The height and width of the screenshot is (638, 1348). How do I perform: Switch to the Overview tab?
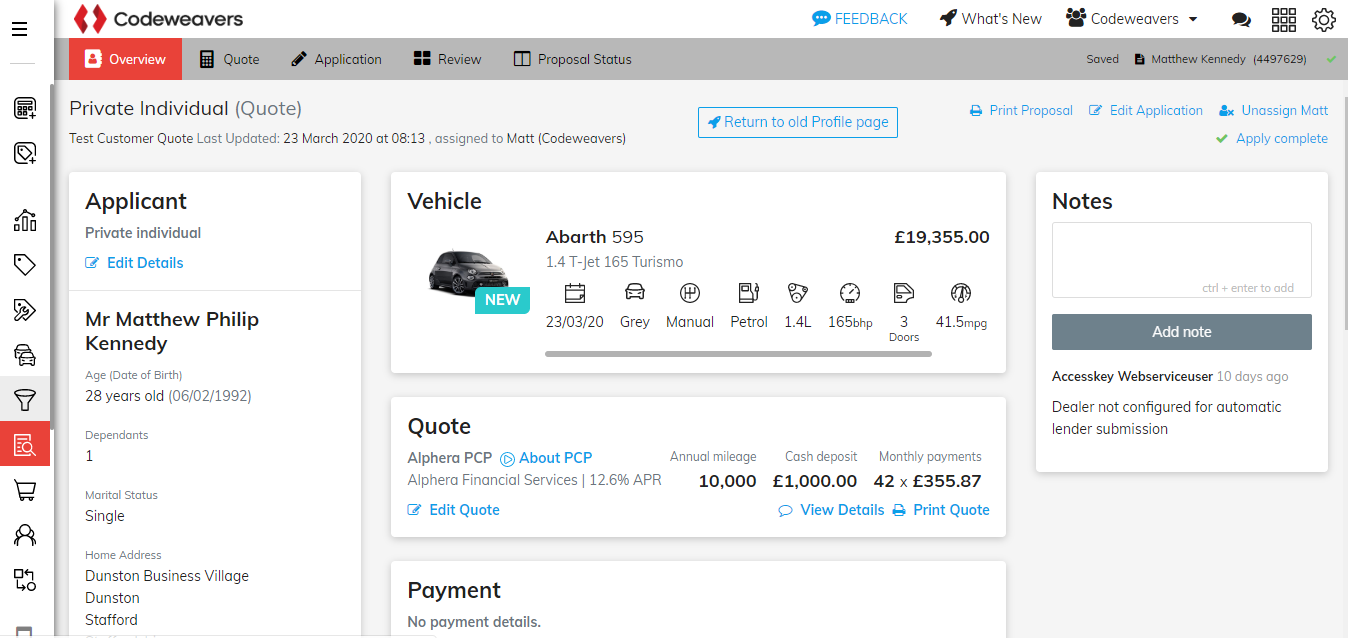(x=125, y=59)
